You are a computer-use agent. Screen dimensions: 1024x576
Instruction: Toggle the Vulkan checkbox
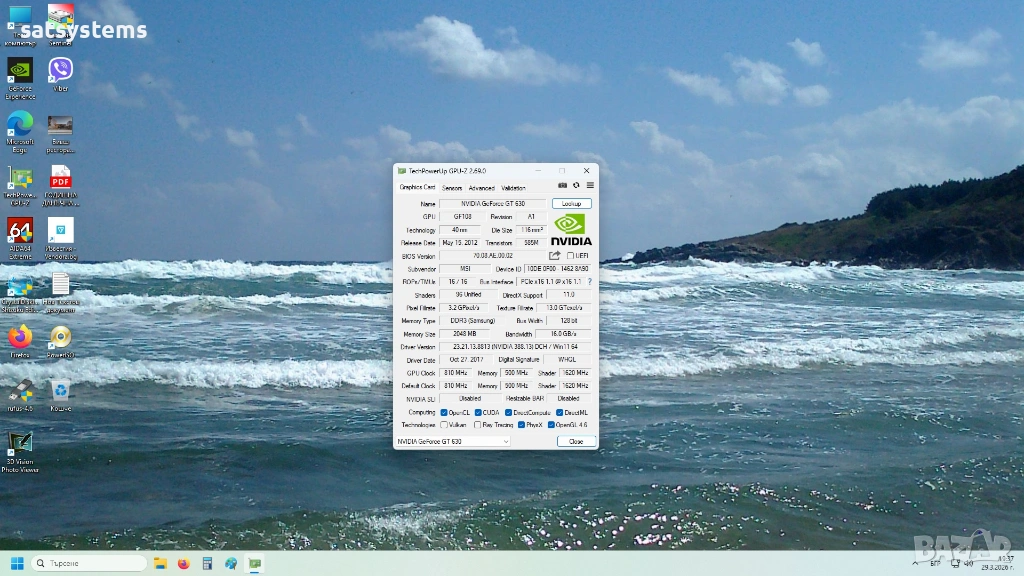(x=444, y=425)
